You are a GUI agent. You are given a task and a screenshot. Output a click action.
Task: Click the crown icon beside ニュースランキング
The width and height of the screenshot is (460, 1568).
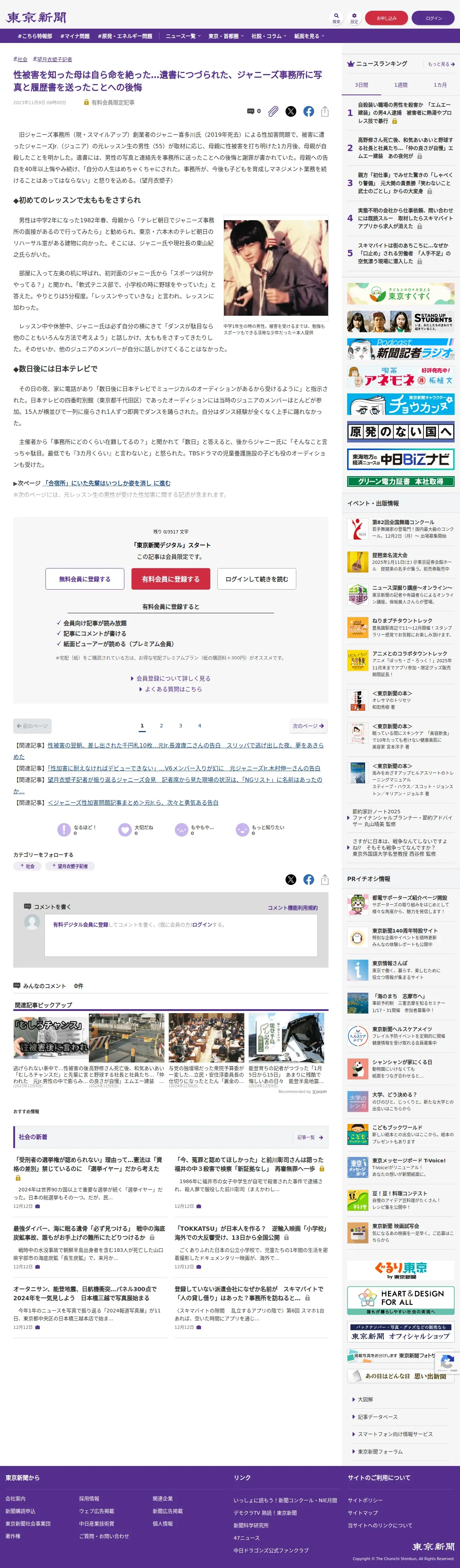[351, 64]
